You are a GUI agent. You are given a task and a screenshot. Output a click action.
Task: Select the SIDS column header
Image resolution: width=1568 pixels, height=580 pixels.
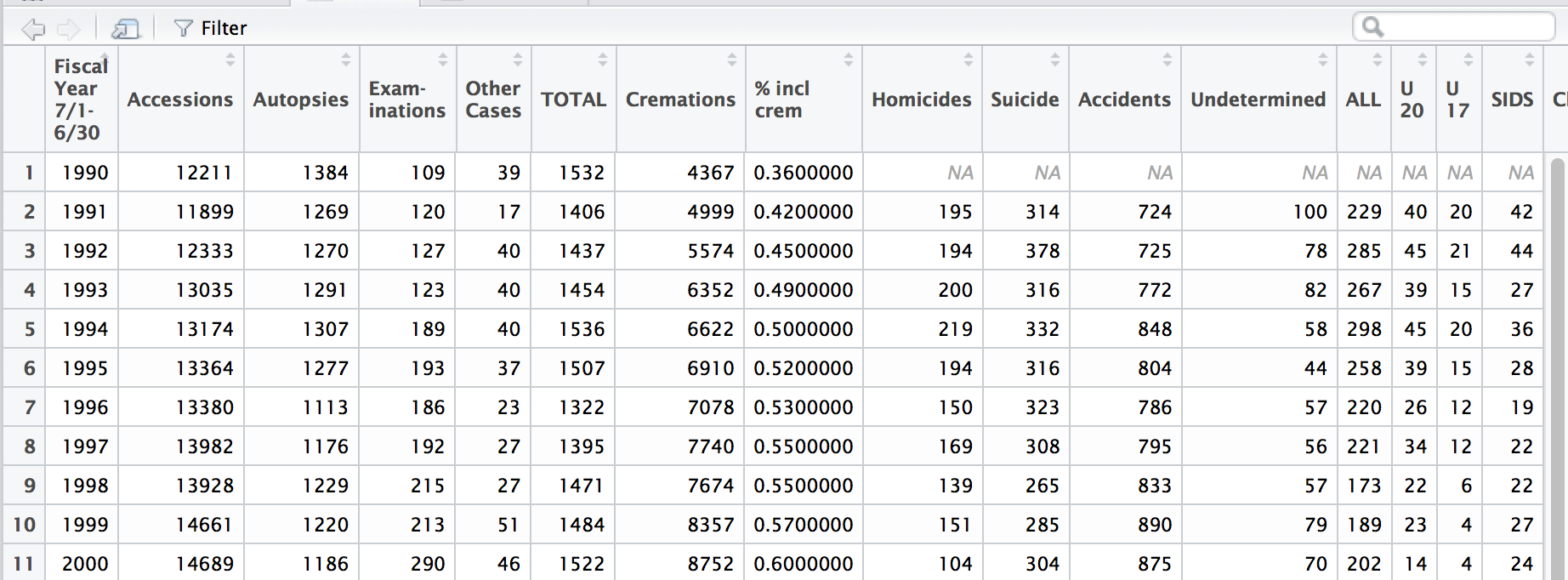tap(1512, 100)
